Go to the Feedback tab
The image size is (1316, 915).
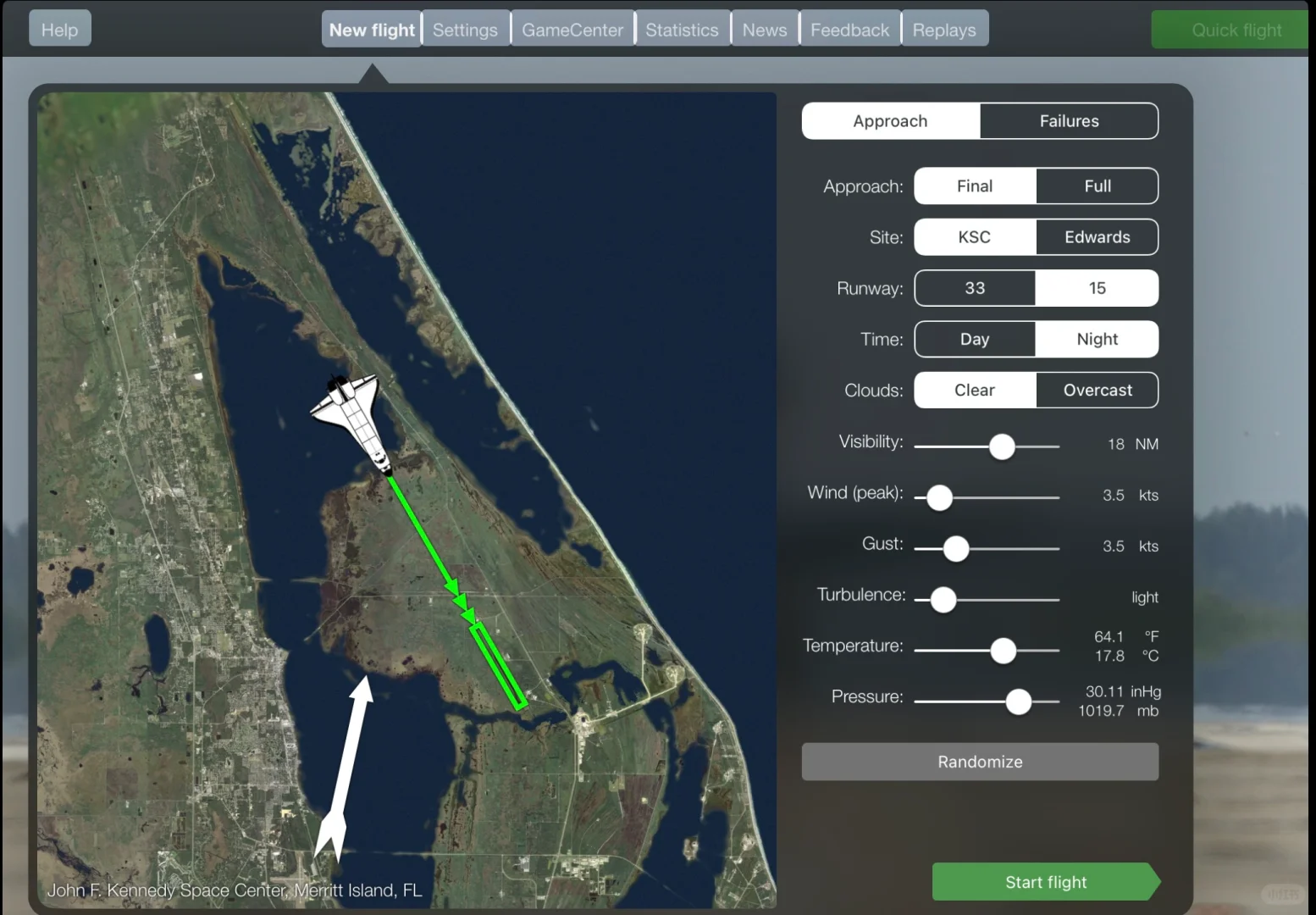click(x=850, y=30)
